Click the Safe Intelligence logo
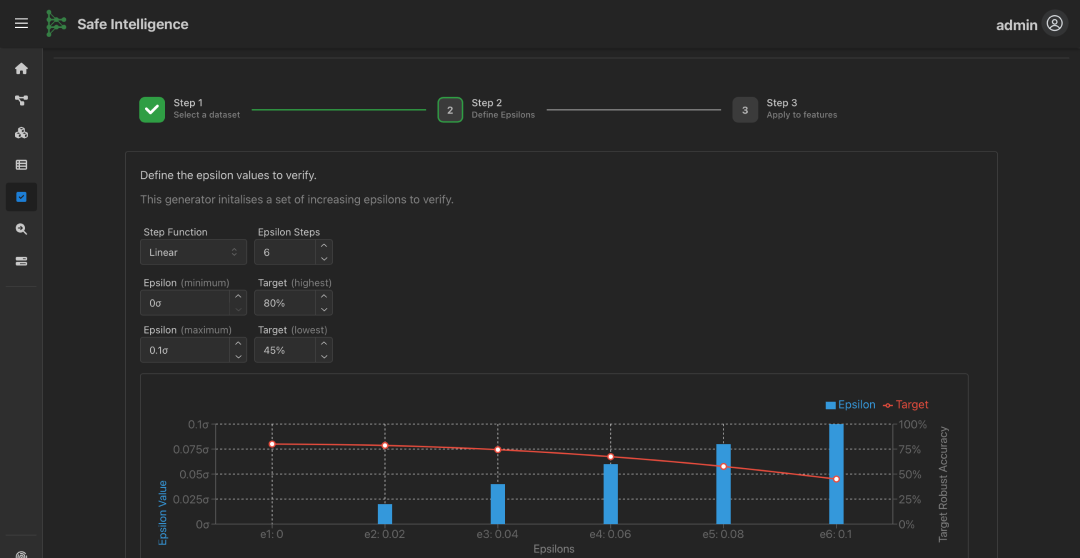The image size is (1080, 558). click(x=56, y=24)
